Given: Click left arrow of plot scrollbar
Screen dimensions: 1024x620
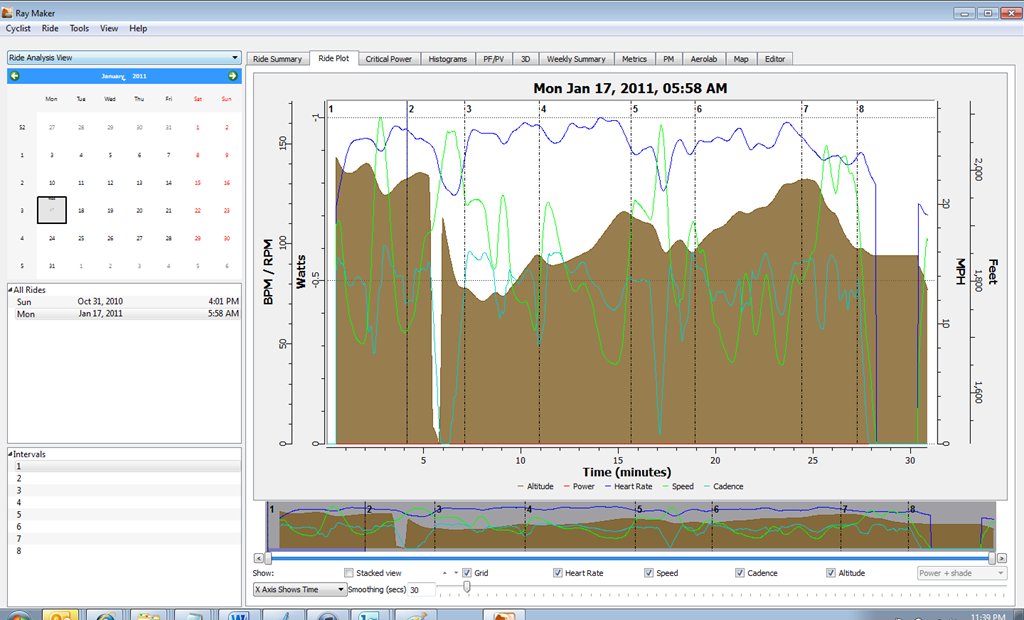Looking at the screenshot, I should coord(259,558).
